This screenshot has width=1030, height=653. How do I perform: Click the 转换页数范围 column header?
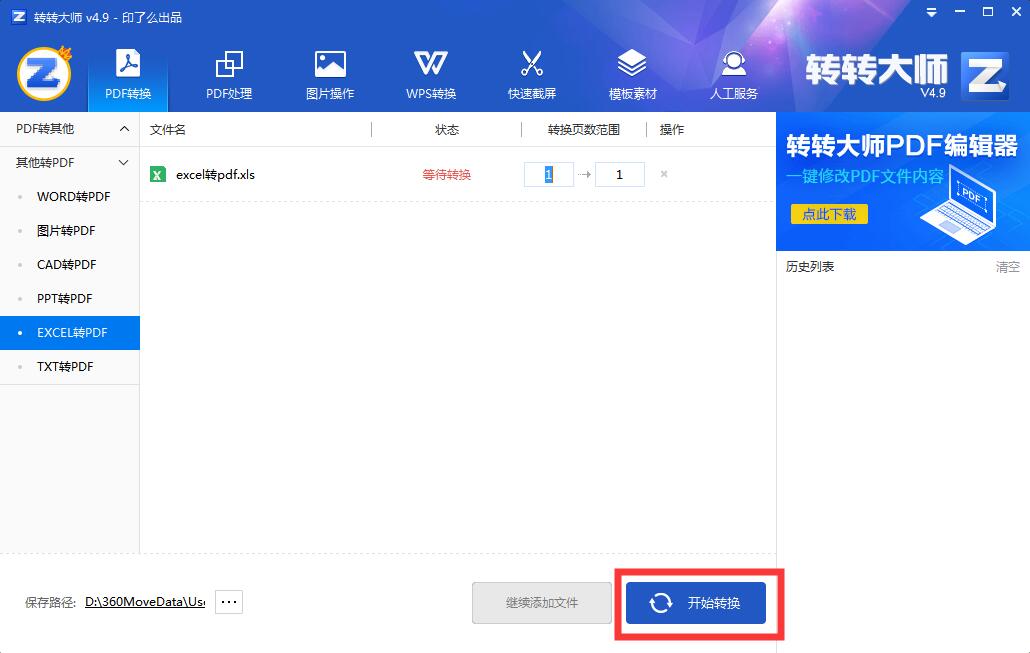tap(584, 130)
